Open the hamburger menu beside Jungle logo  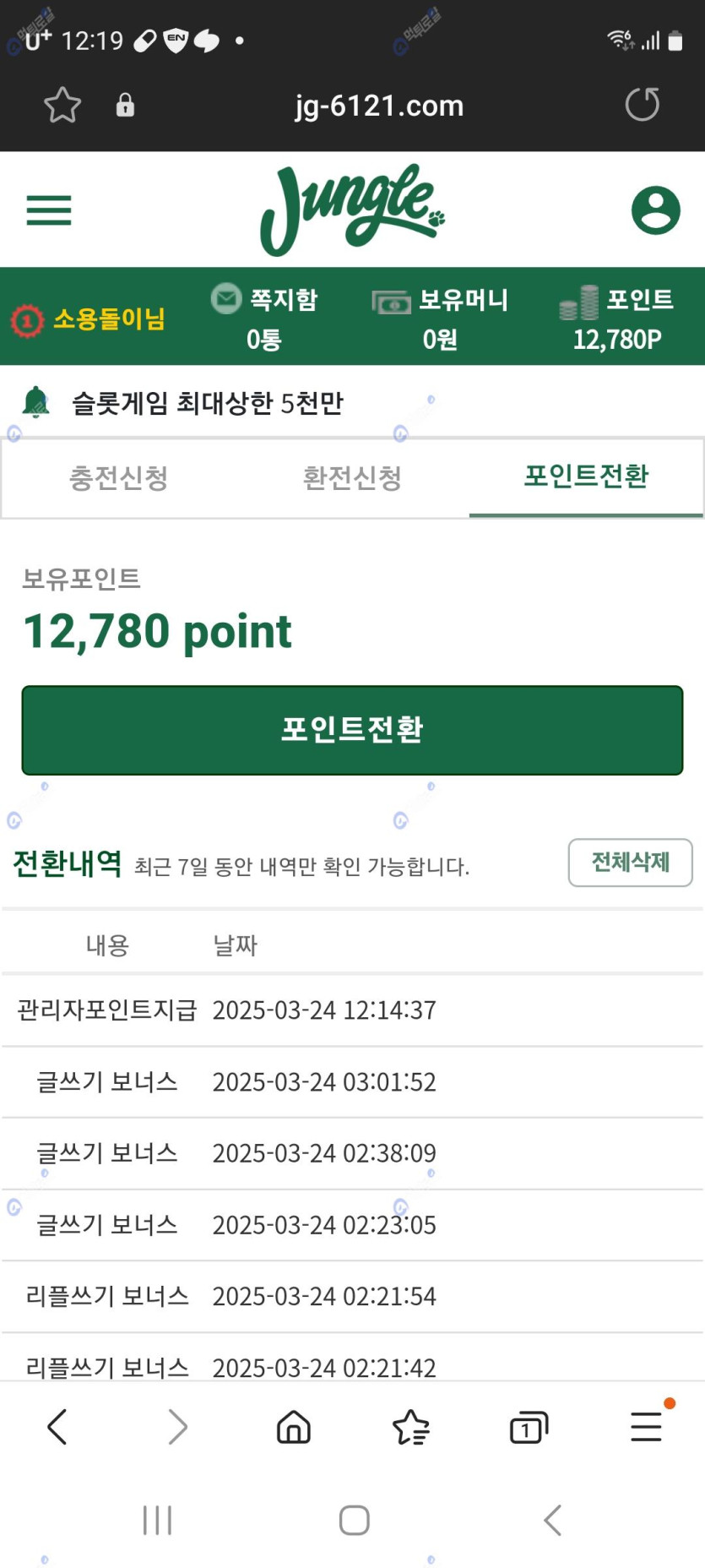coord(49,210)
